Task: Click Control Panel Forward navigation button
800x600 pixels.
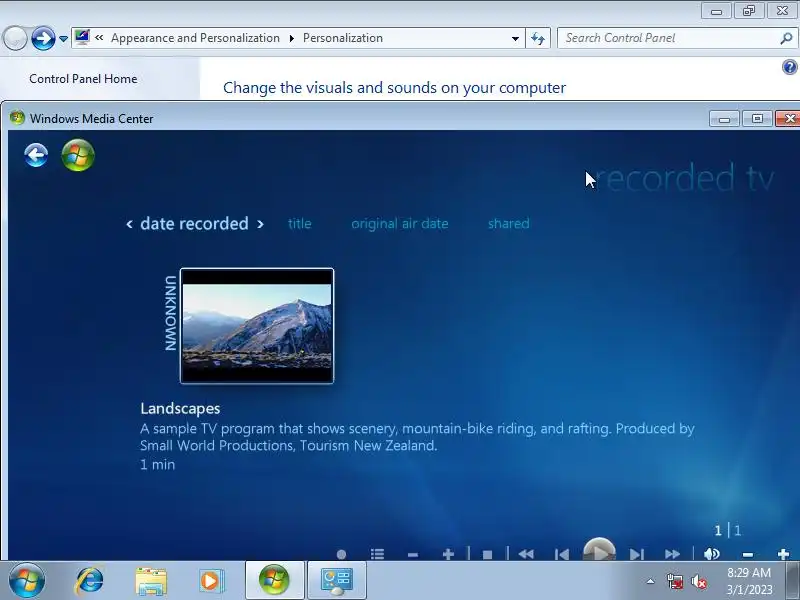Action: pos(43,38)
